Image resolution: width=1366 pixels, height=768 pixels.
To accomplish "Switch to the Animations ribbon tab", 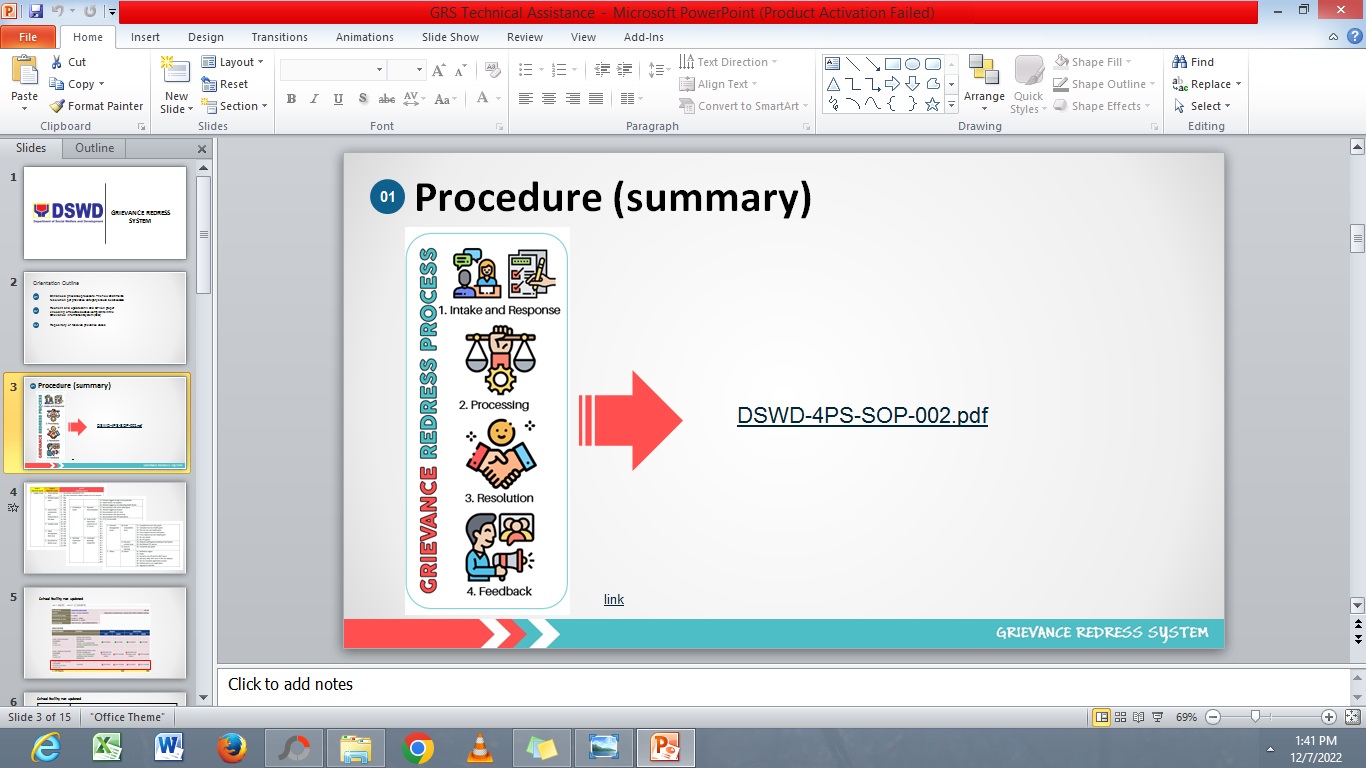I will 365,37.
